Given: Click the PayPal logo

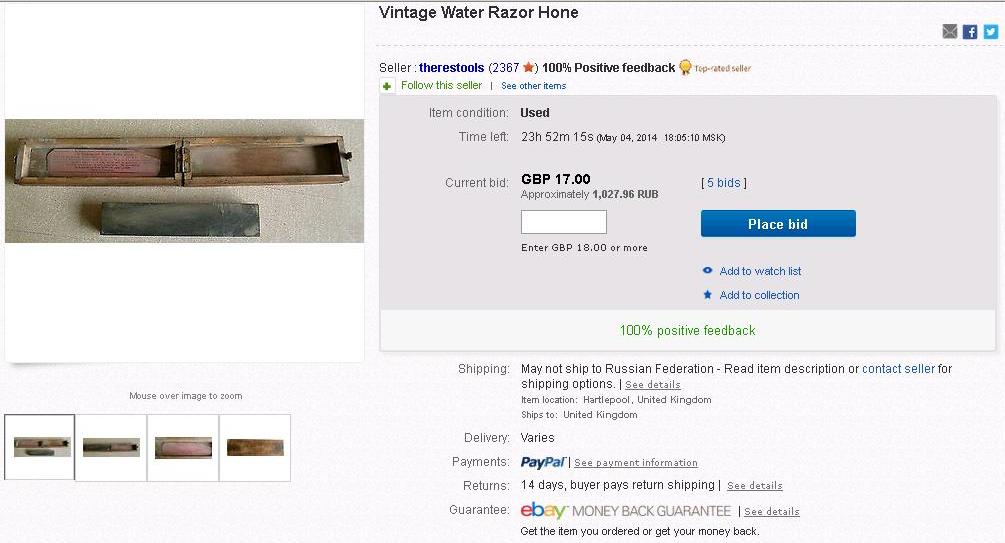Looking at the screenshot, I should tap(543, 462).
